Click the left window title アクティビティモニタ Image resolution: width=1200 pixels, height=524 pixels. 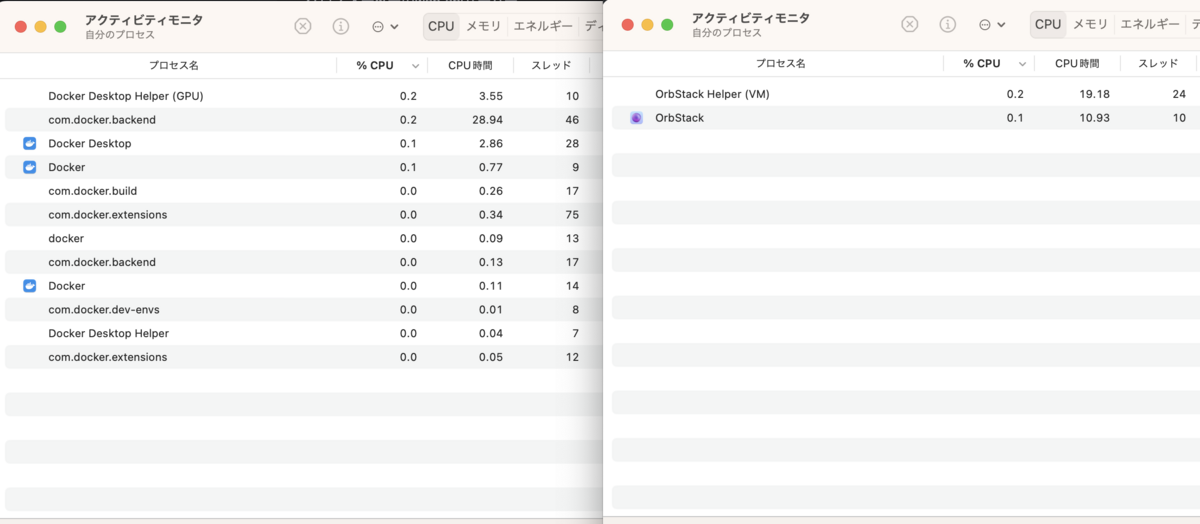point(144,20)
